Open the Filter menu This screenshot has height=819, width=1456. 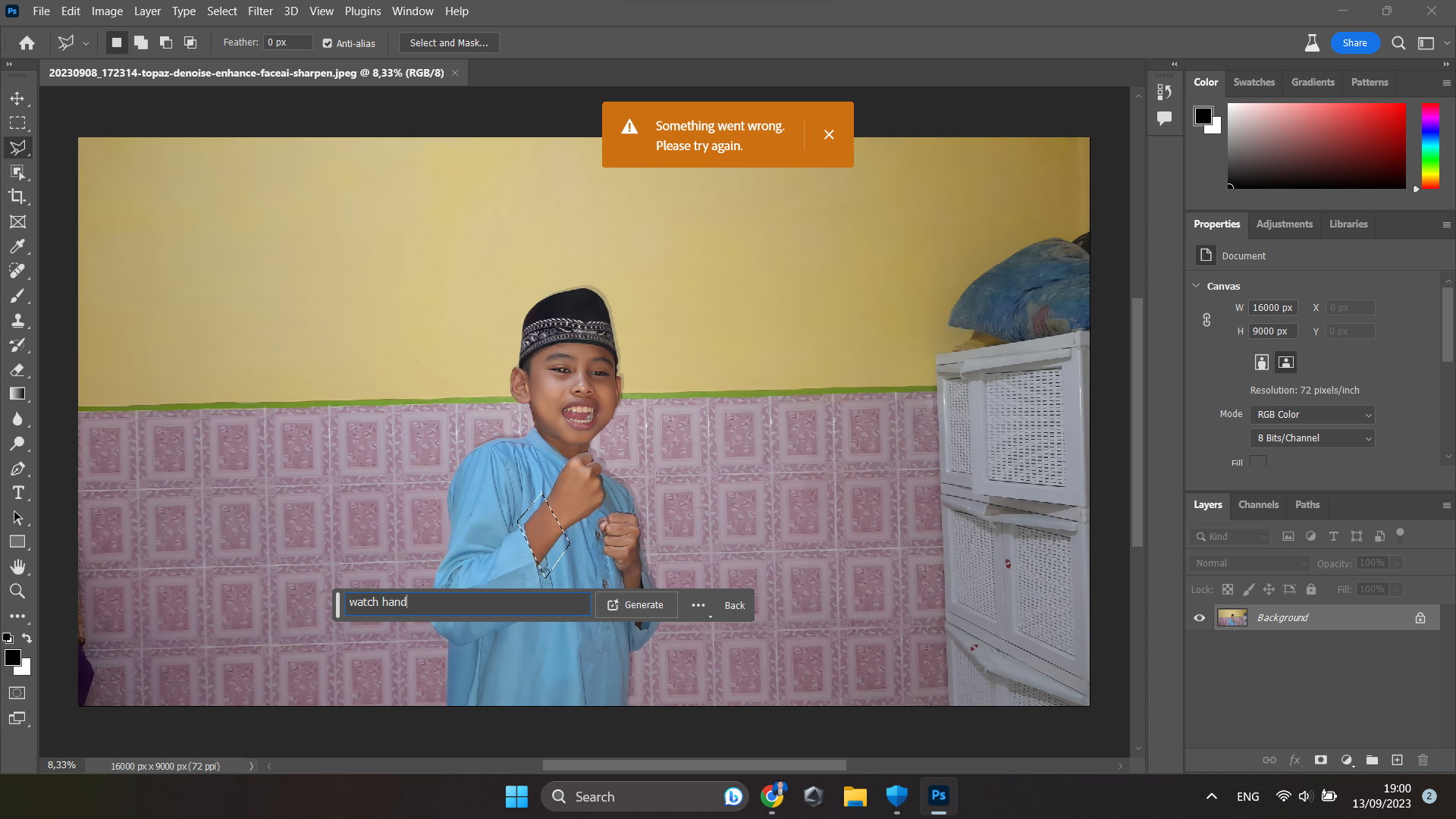tap(260, 11)
